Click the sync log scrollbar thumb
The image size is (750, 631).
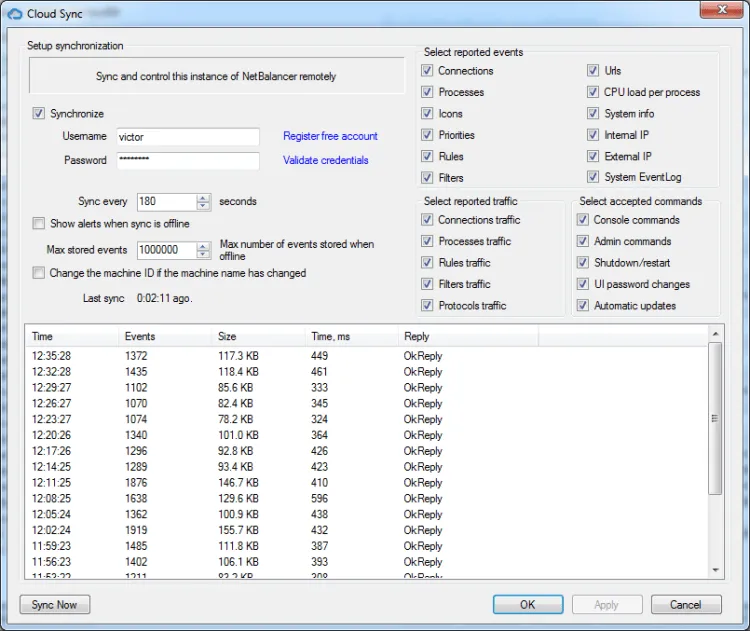pos(715,418)
